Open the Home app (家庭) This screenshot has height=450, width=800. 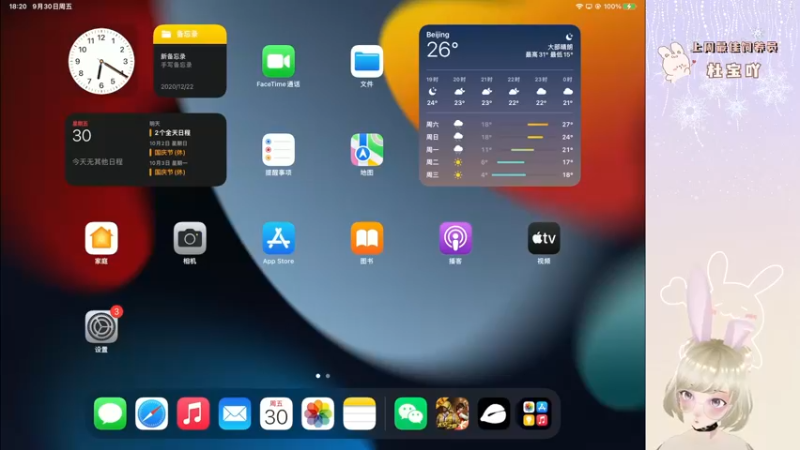click(101, 238)
